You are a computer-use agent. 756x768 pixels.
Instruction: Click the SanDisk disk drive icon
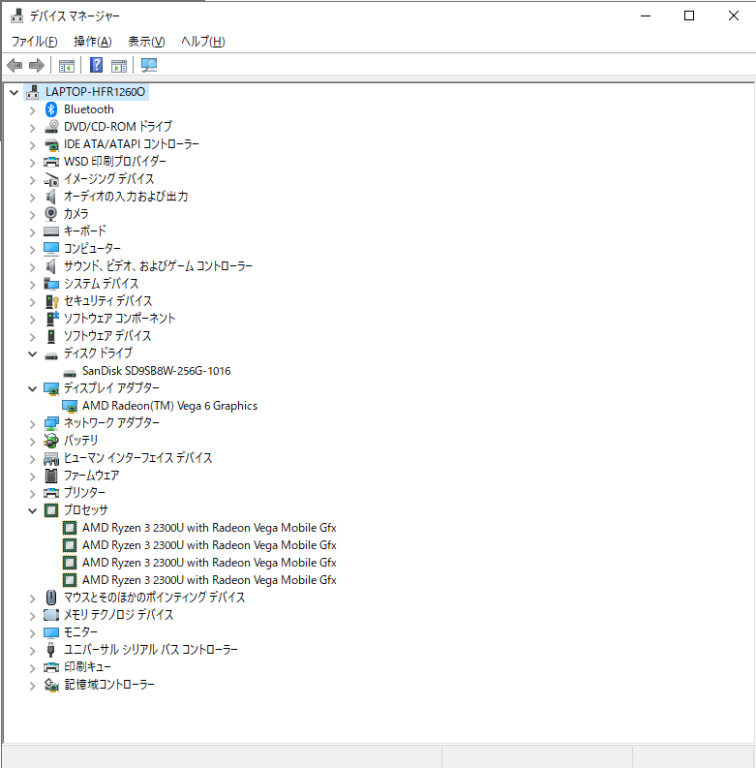tap(70, 373)
